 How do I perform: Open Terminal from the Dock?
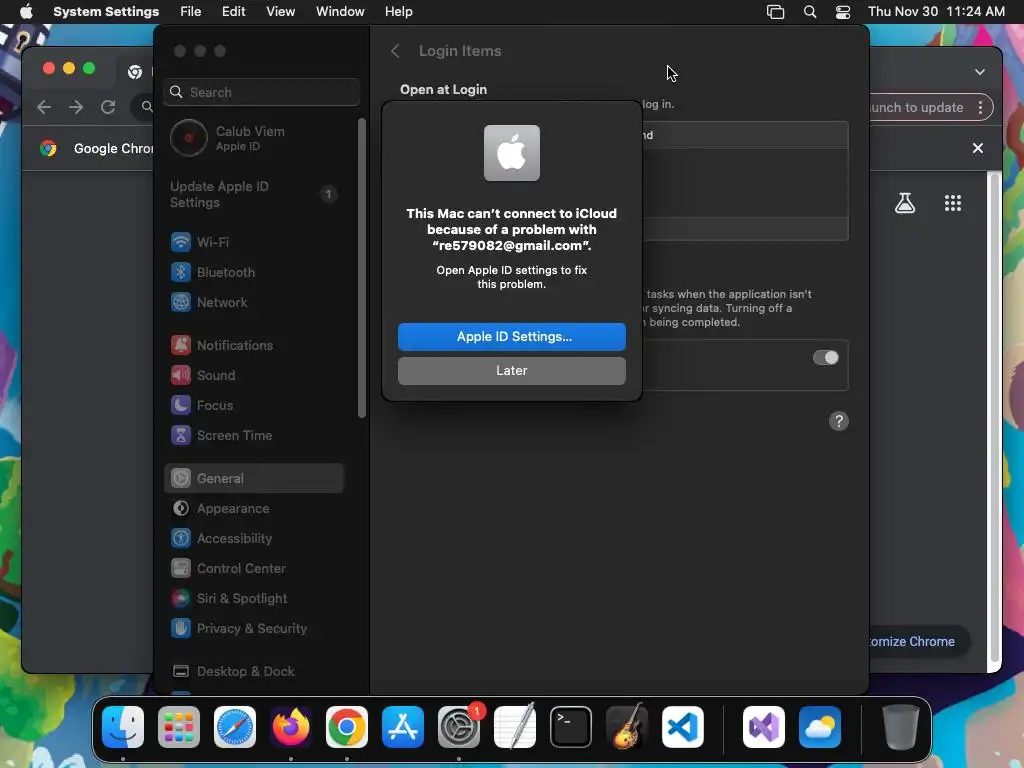571,727
